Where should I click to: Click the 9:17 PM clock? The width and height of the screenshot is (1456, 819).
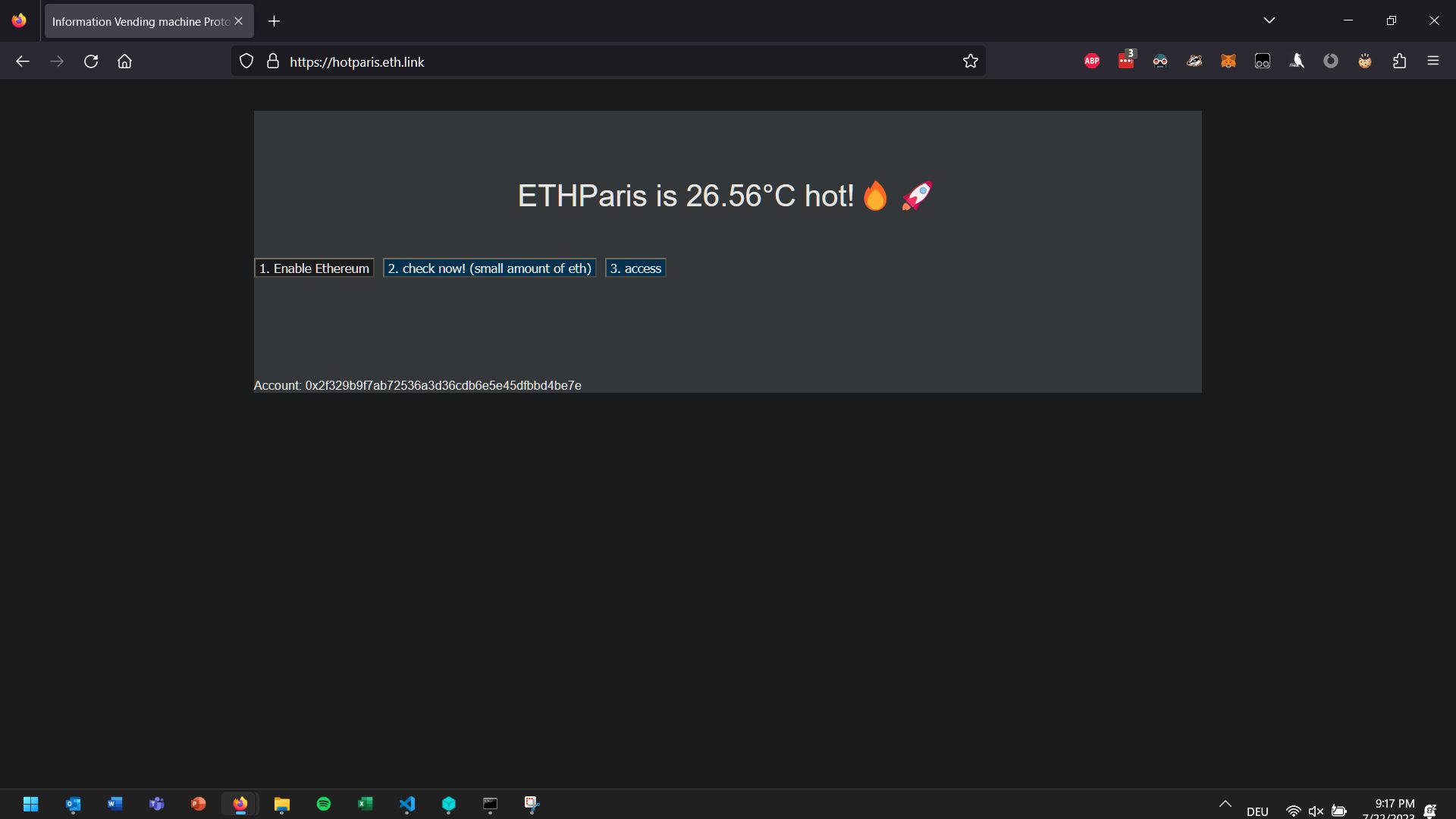1395,803
